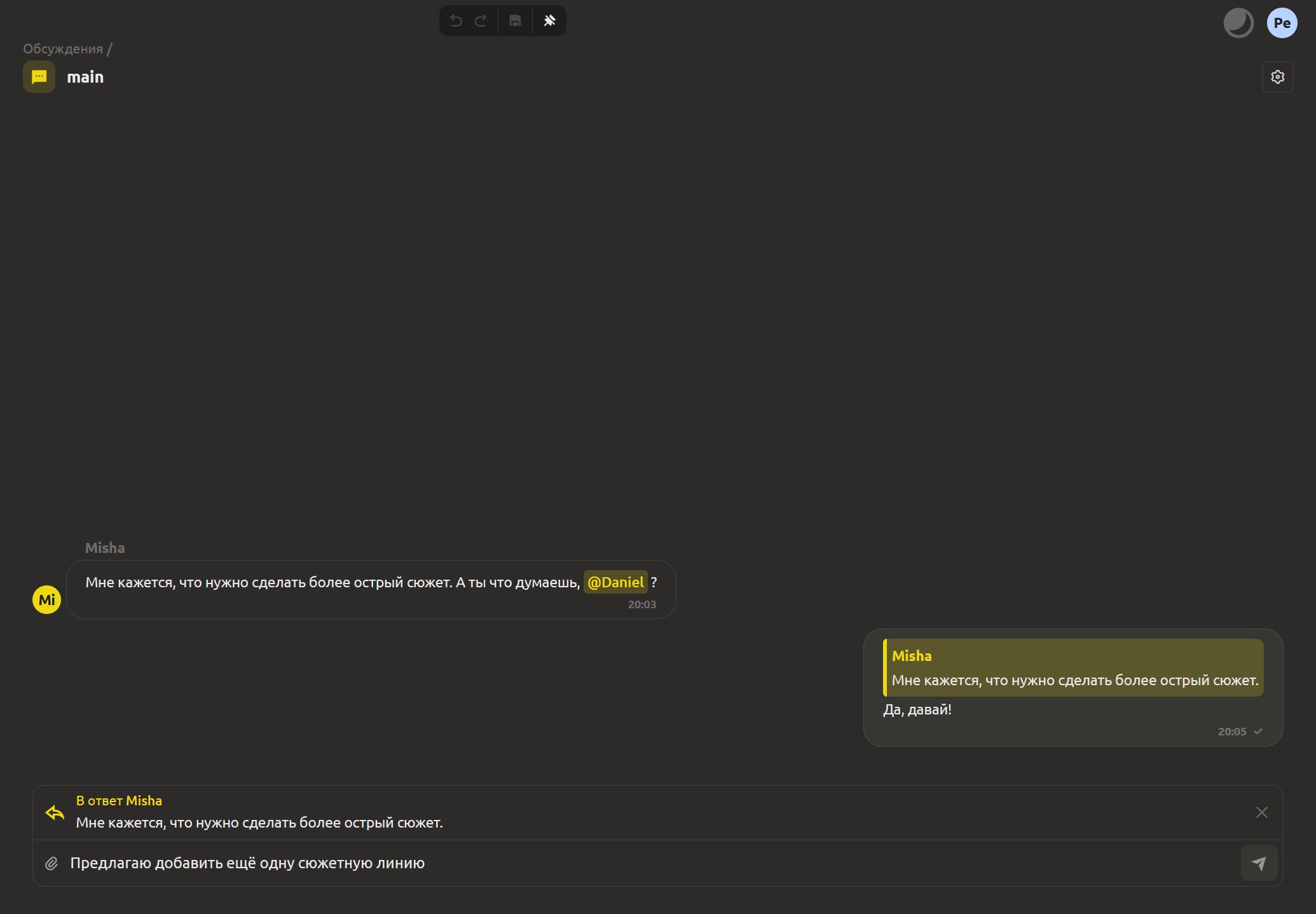Click the 'Да, давай!' message text
Viewport: 1316px width, 914px height.
(917, 709)
